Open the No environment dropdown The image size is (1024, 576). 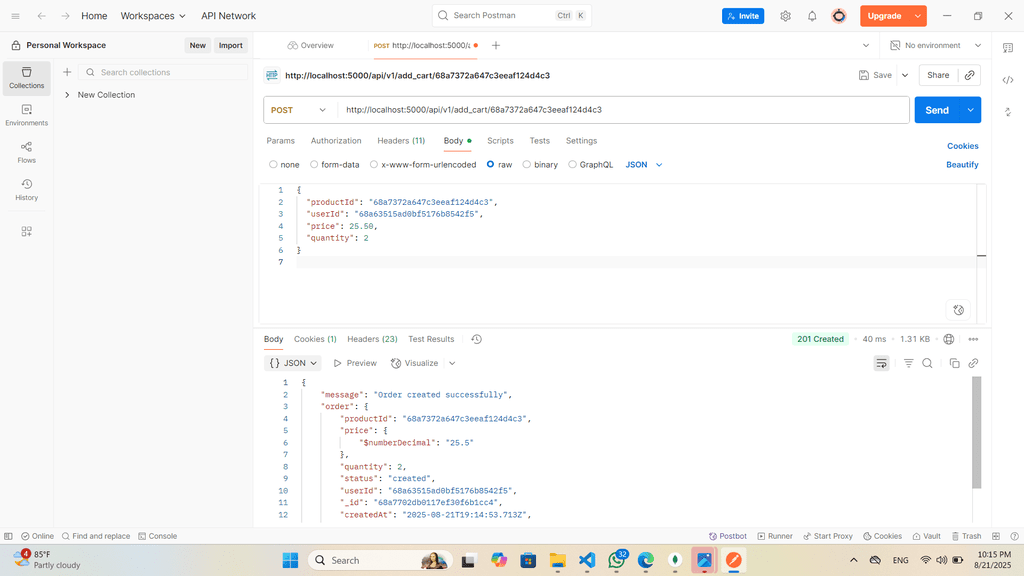[932, 46]
